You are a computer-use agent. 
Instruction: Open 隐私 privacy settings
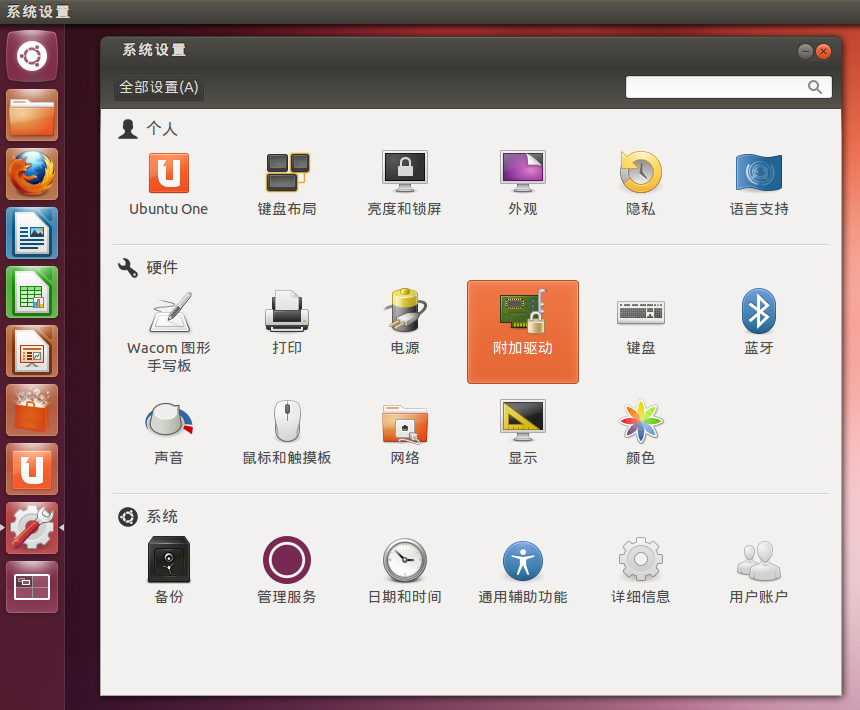(x=641, y=184)
